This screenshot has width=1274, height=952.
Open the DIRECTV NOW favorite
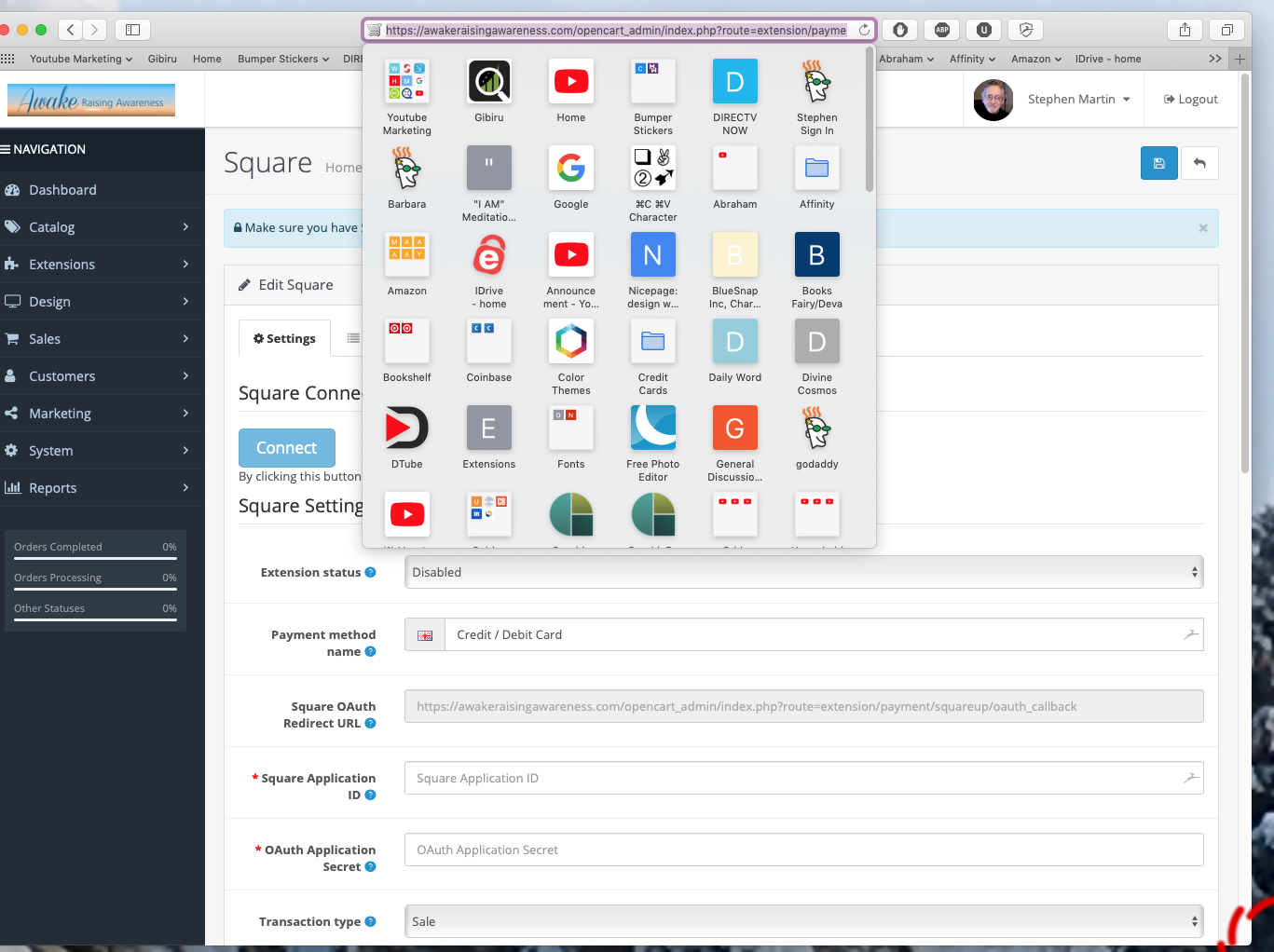tap(735, 82)
